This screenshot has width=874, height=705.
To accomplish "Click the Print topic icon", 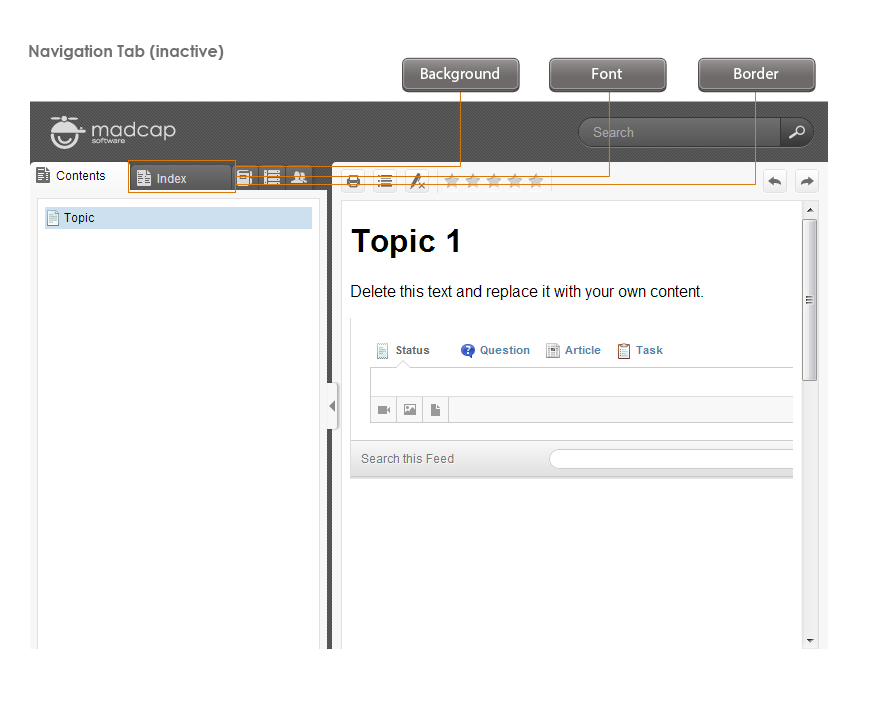I will coord(353,181).
